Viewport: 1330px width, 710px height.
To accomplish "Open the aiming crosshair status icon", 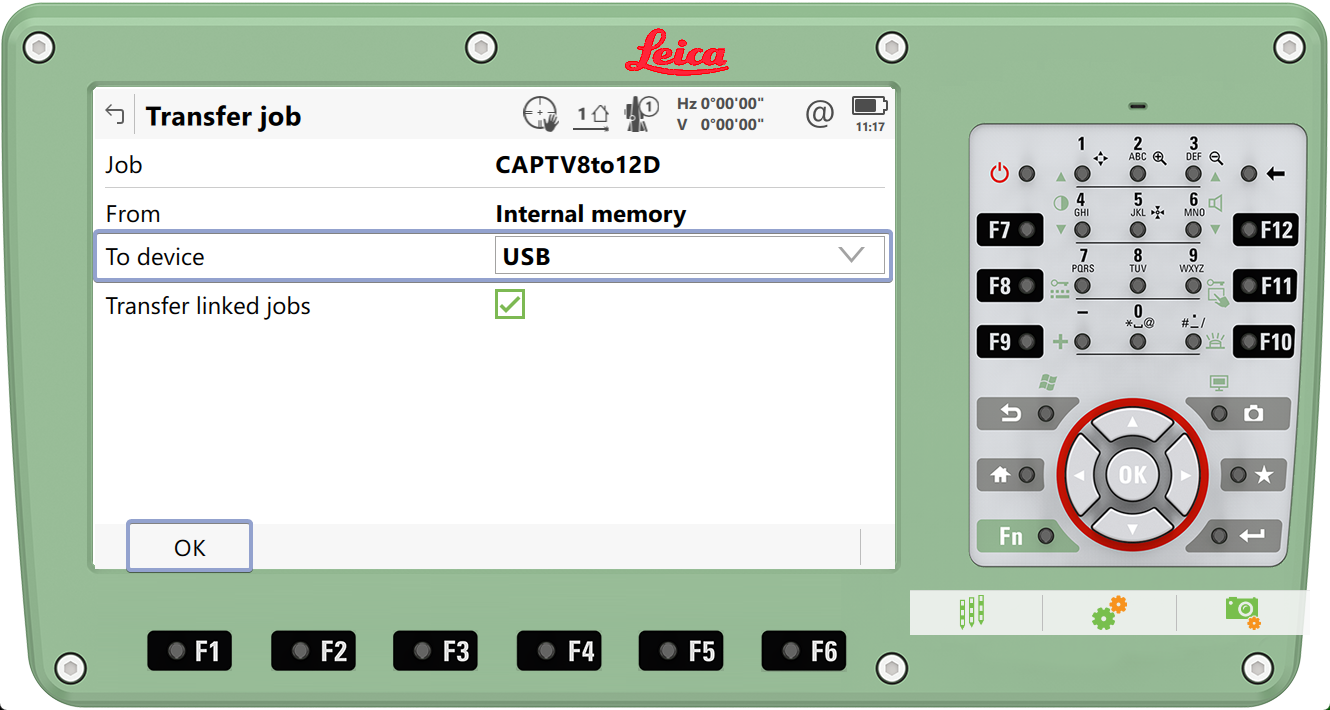I will (540, 114).
